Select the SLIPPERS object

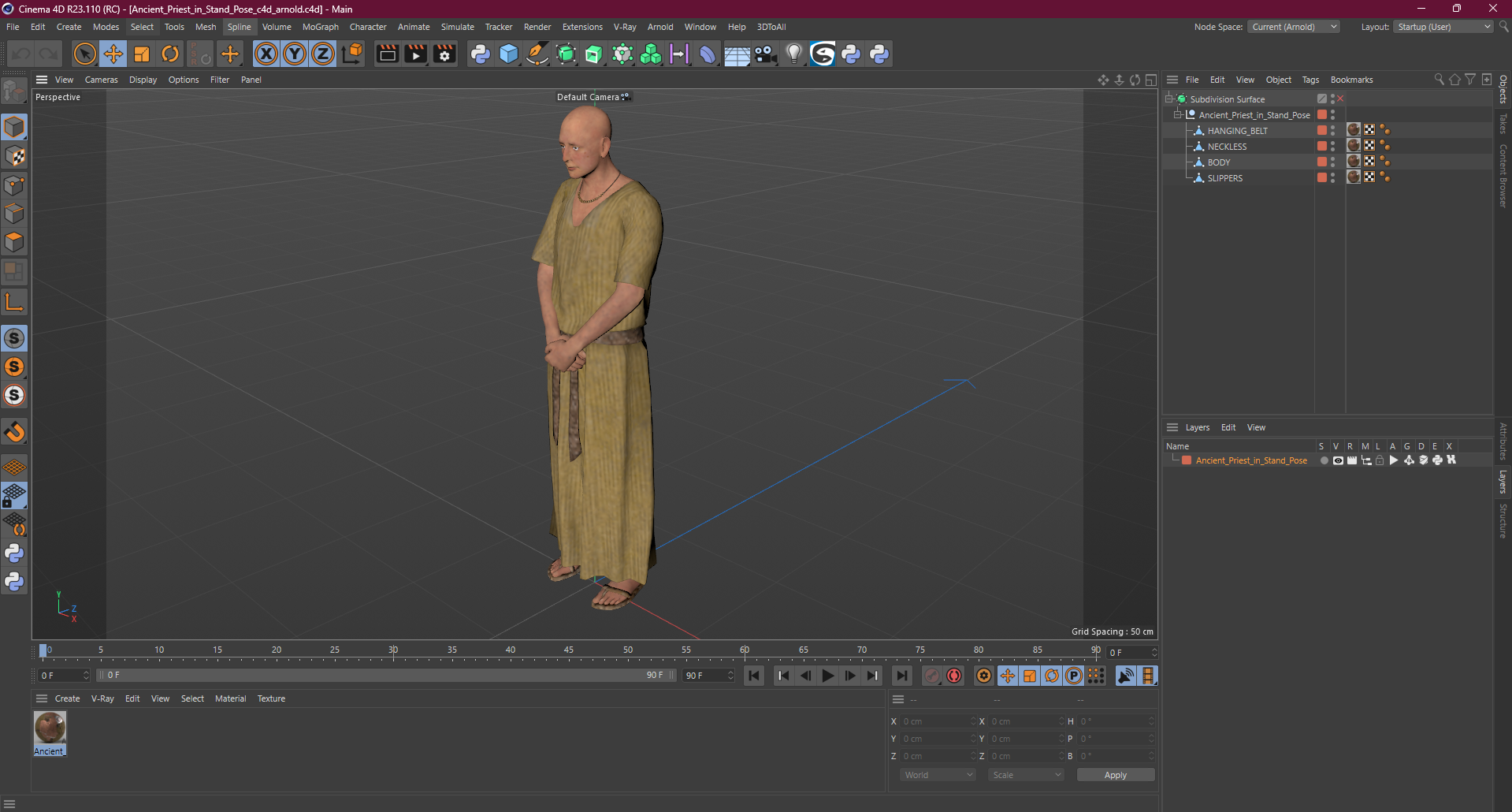coord(1225,178)
